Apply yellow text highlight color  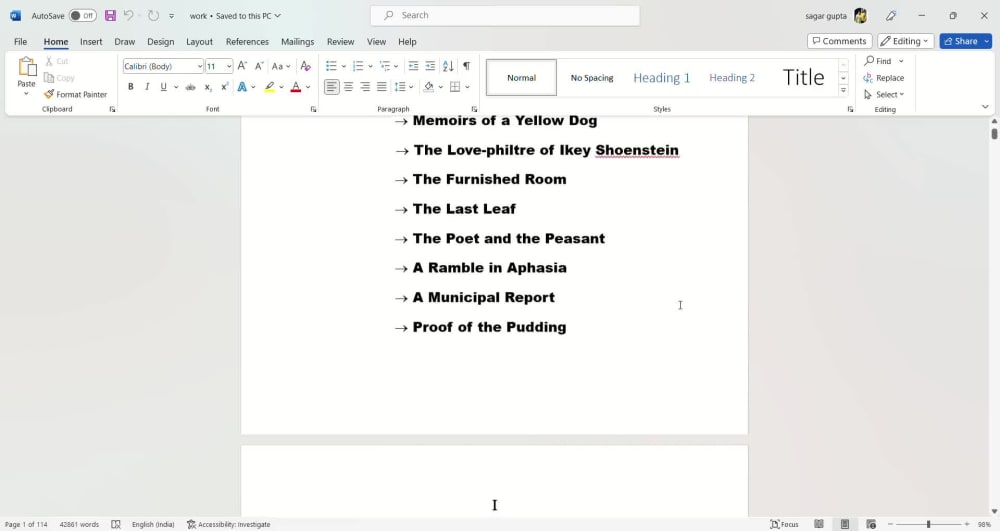[x=270, y=87]
